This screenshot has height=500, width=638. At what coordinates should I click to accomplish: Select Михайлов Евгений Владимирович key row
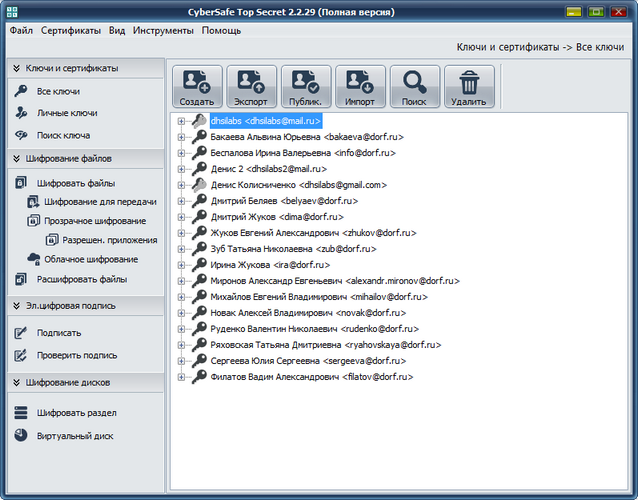[319, 297]
